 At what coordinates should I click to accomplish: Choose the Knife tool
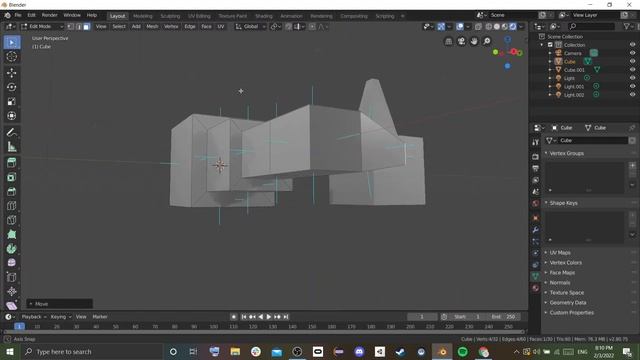click(12, 220)
